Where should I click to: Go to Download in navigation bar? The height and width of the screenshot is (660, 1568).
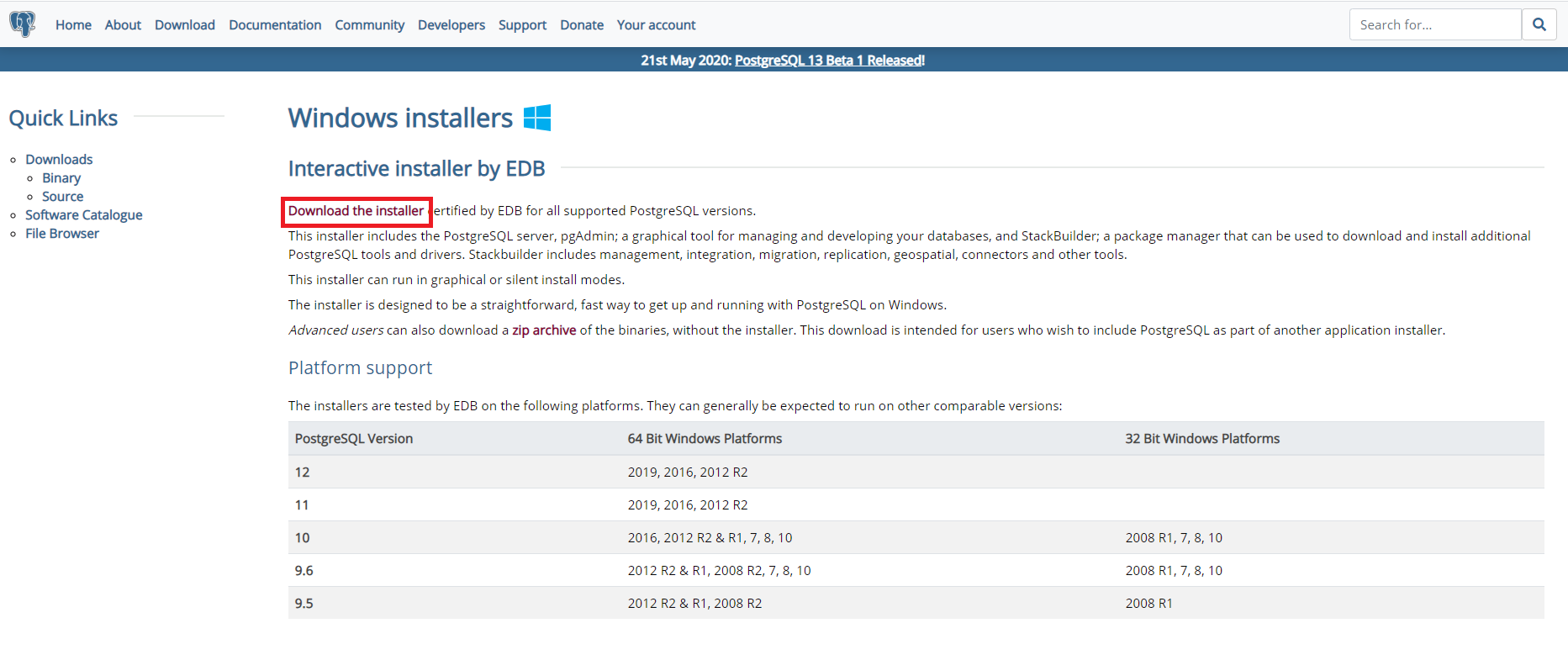[x=185, y=25]
